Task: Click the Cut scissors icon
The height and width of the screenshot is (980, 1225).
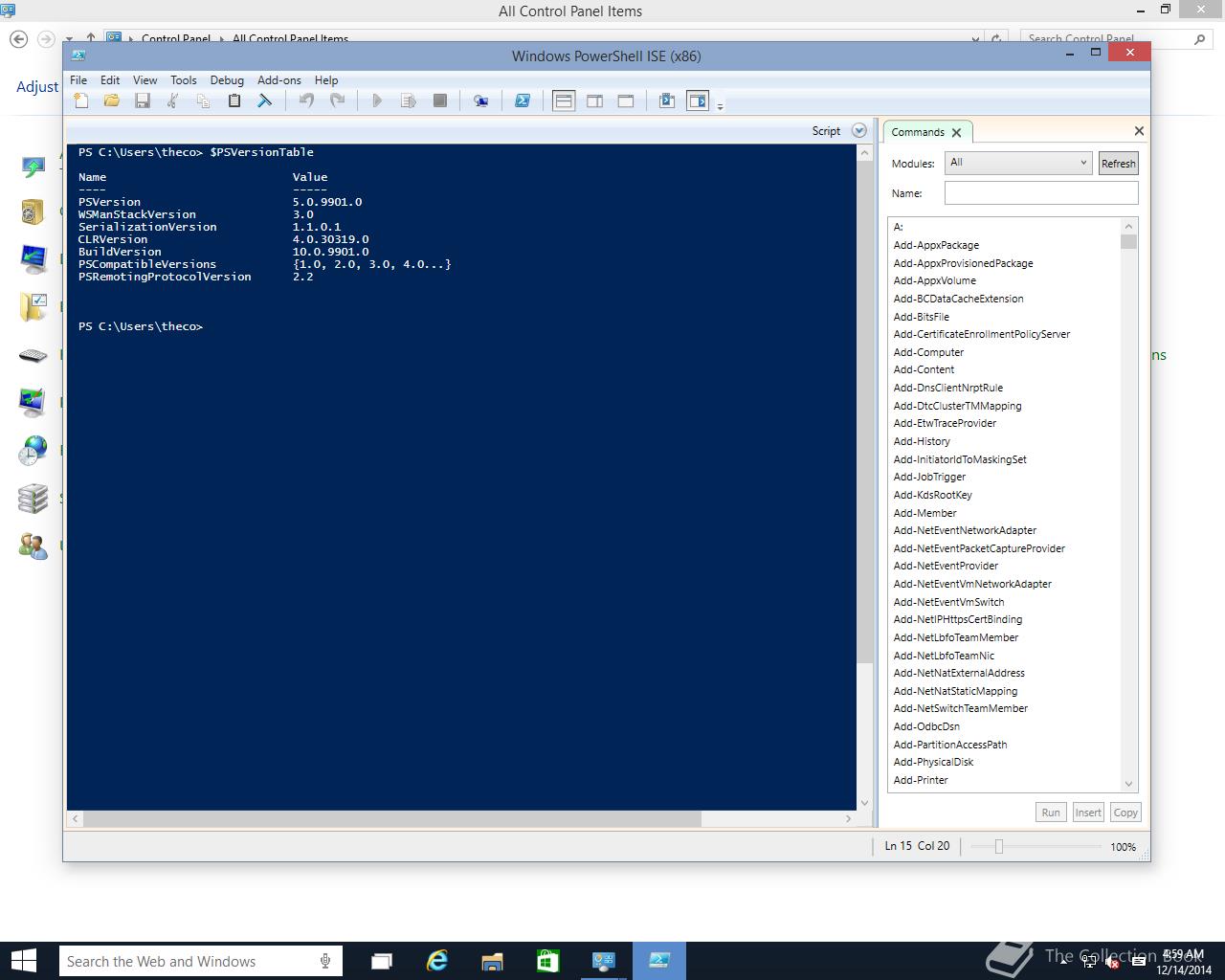Action: (x=173, y=100)
